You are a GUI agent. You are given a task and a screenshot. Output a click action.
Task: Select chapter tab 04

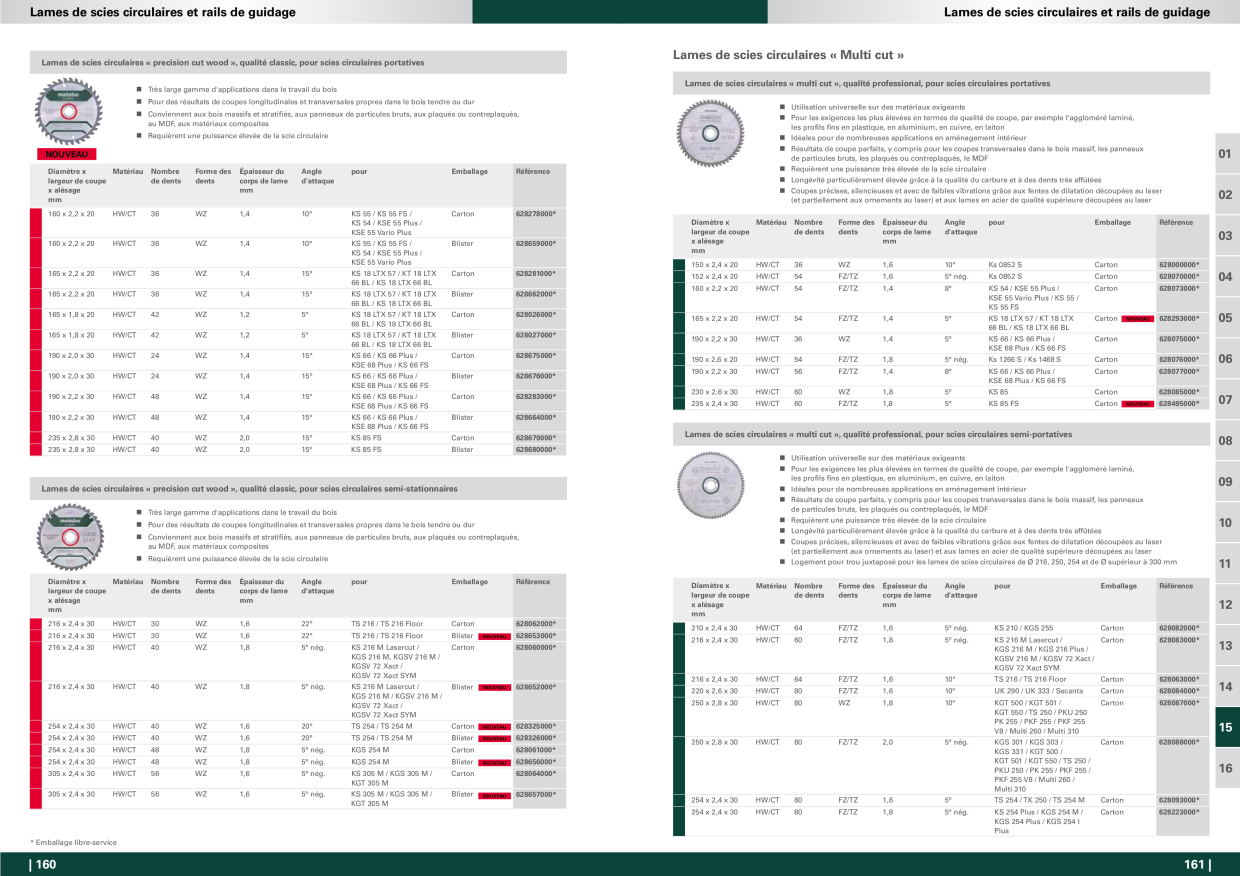[1226, 277]
